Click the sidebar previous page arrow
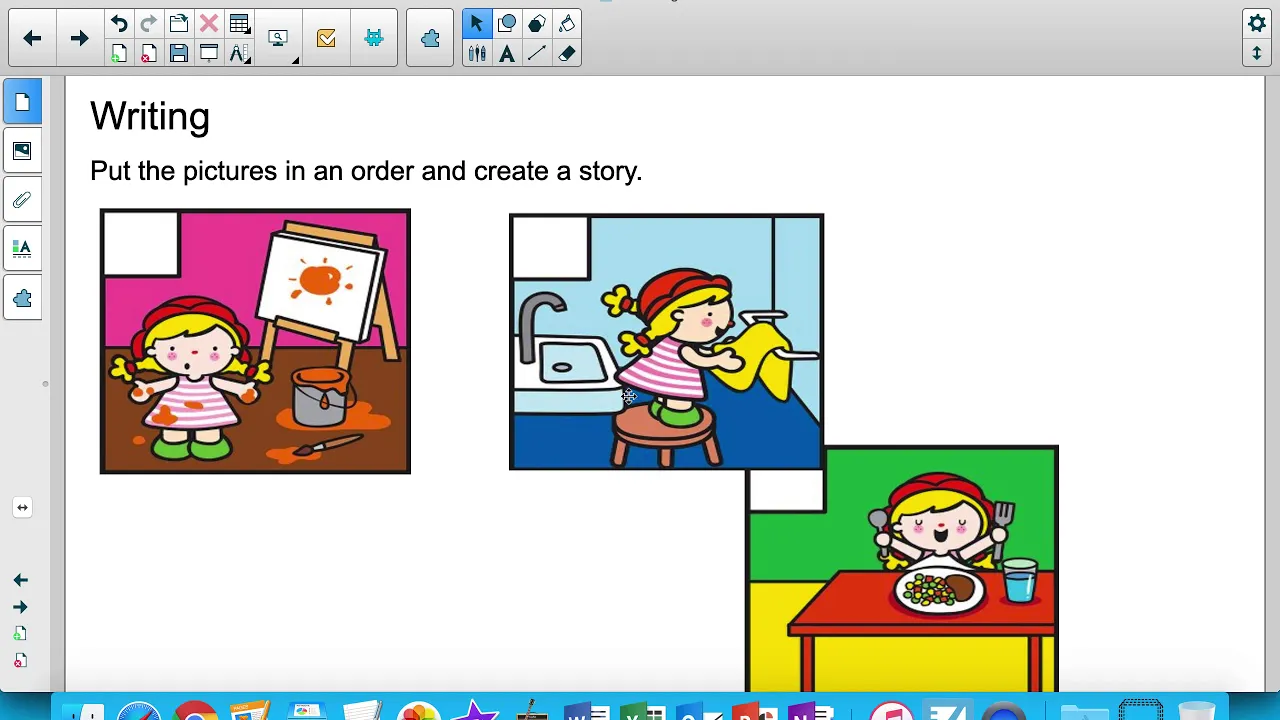This screenshot has width=1280, height=720. point(20,580)
